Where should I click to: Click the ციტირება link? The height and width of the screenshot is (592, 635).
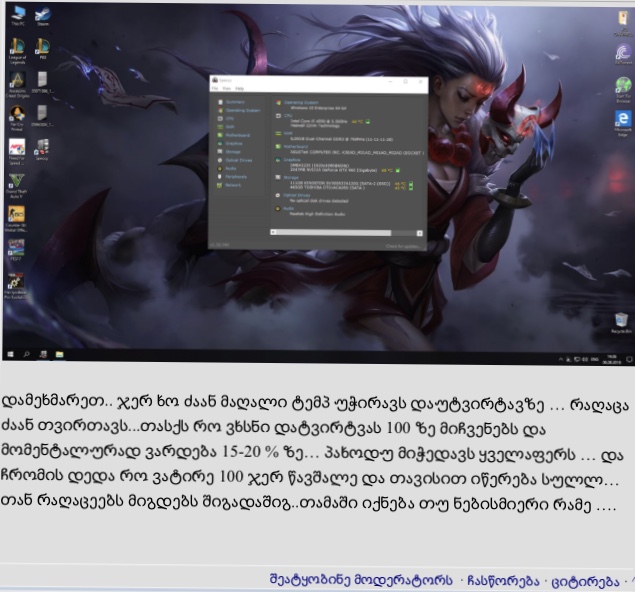(585, 581)
